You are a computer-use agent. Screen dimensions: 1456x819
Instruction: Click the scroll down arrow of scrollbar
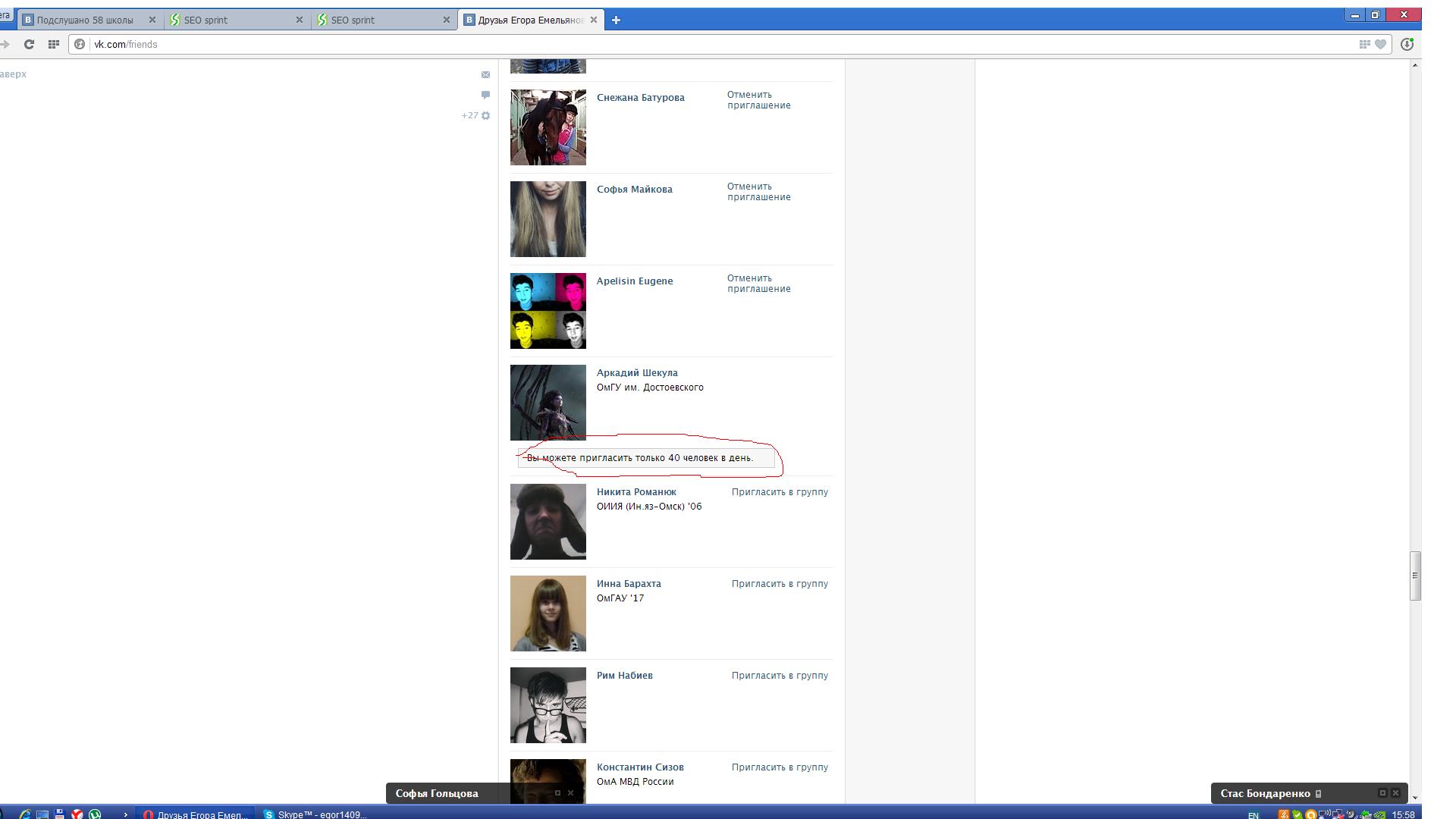coord(1415,798)
